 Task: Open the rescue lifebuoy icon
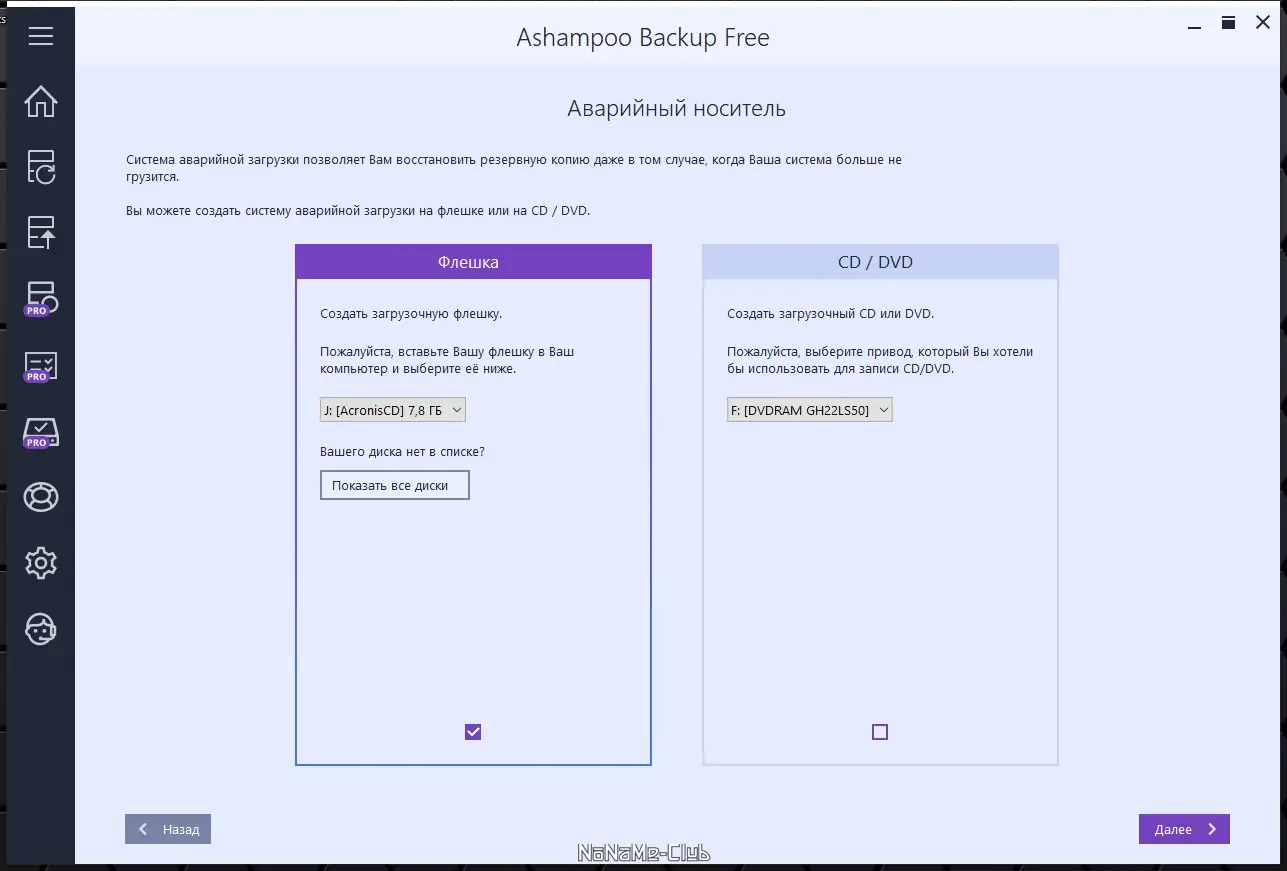pos(40,497)
